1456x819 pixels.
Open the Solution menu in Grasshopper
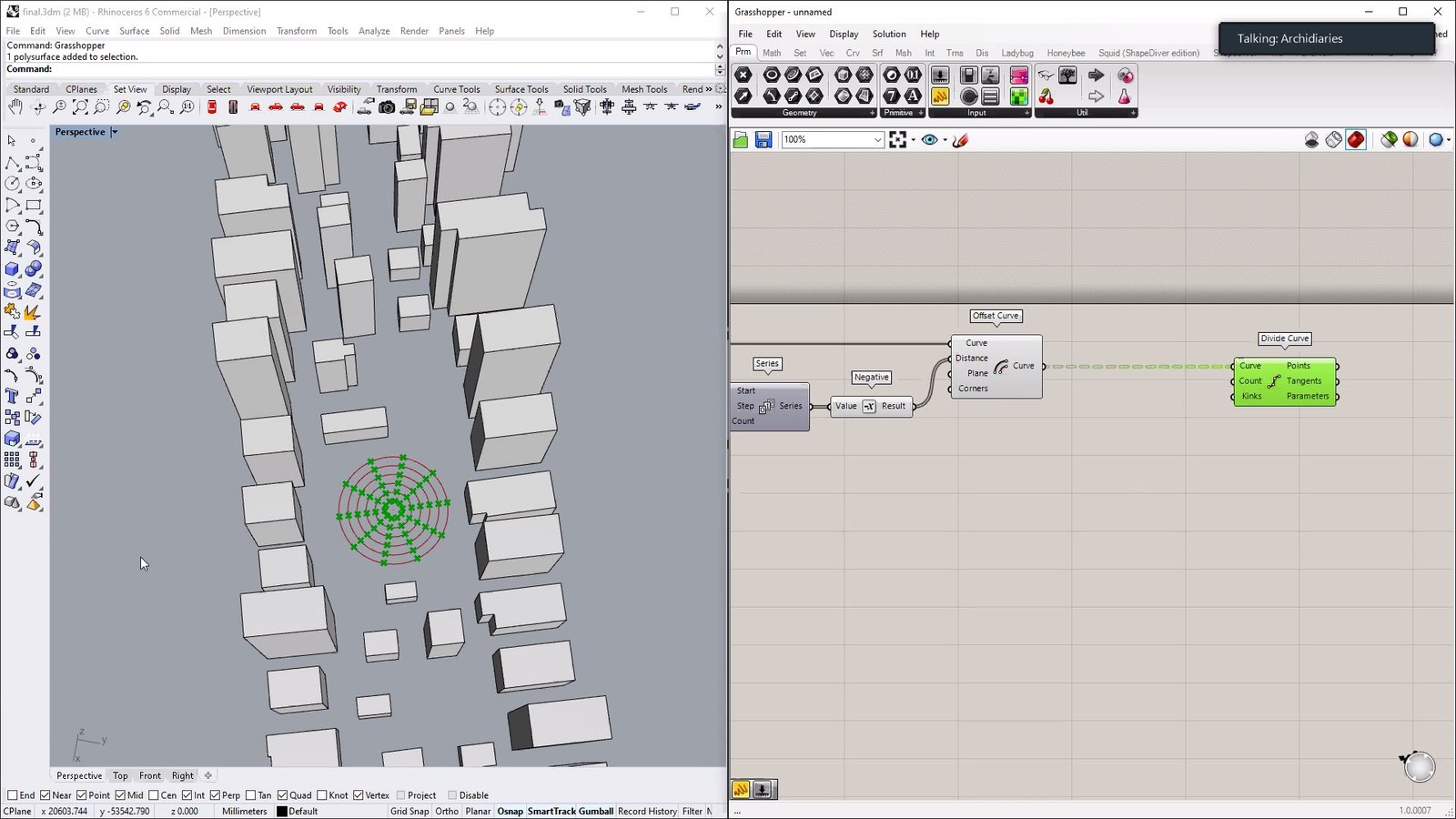(x=888, y=35)
